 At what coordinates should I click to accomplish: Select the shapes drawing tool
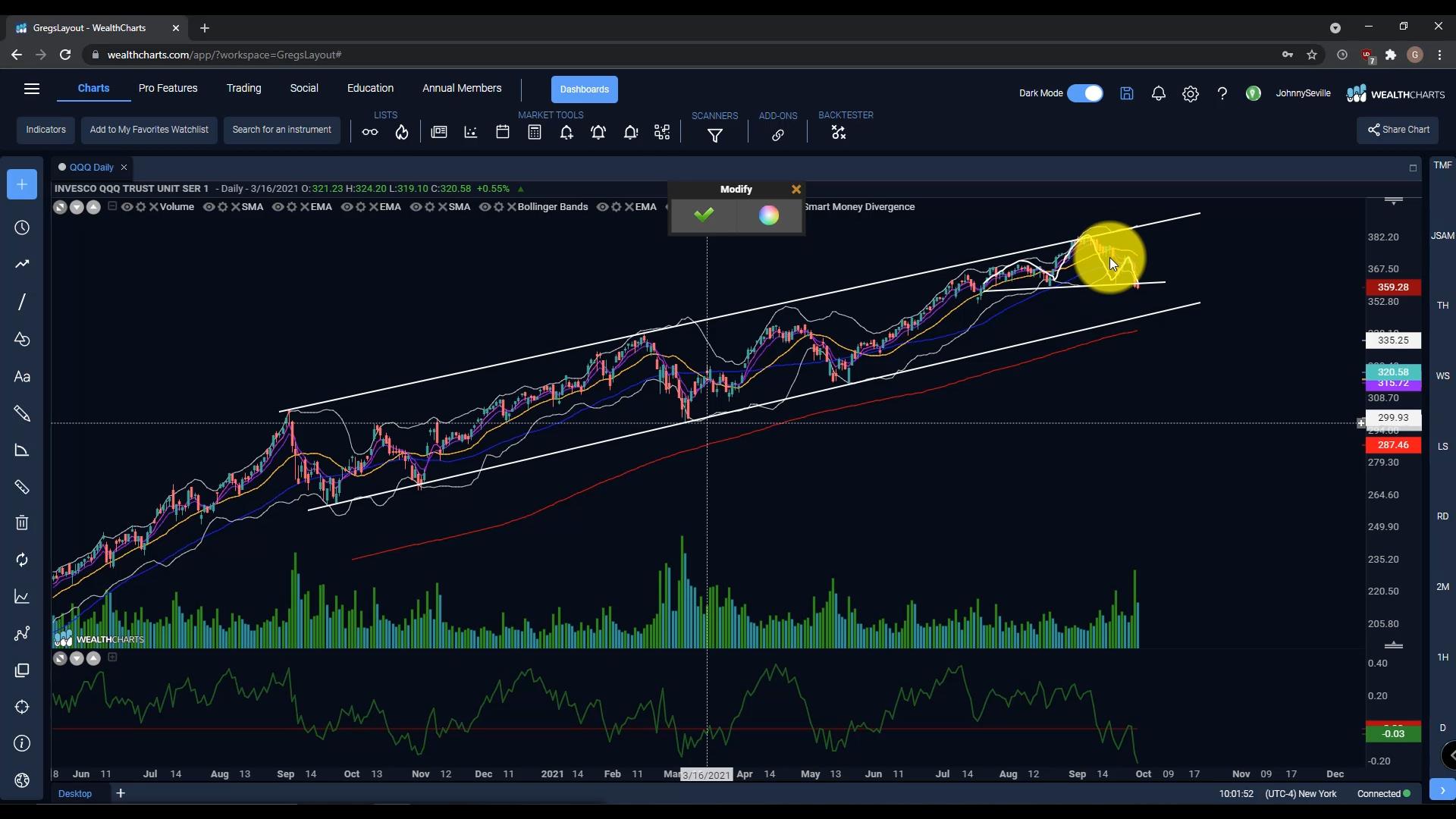22,339
